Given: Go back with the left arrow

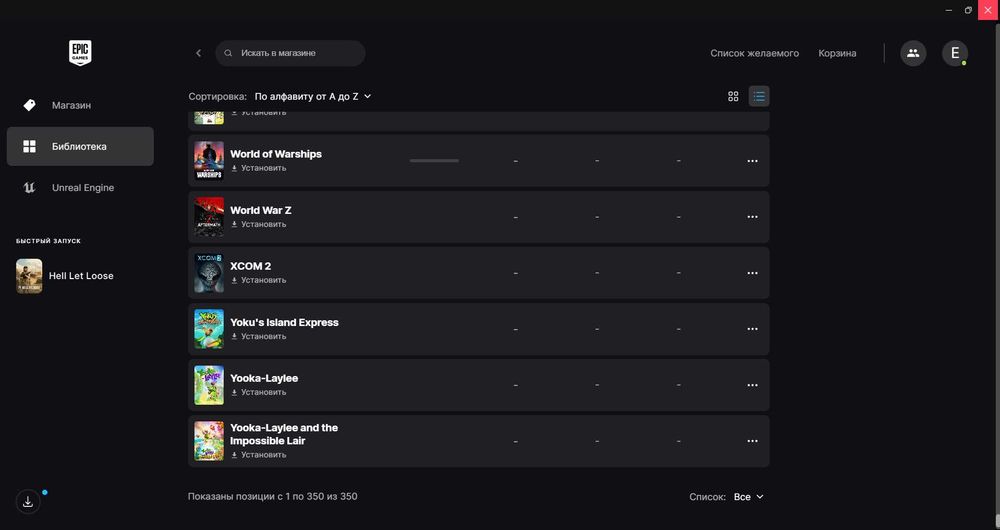Looking at the screenshot, I should tap(198, 53).
